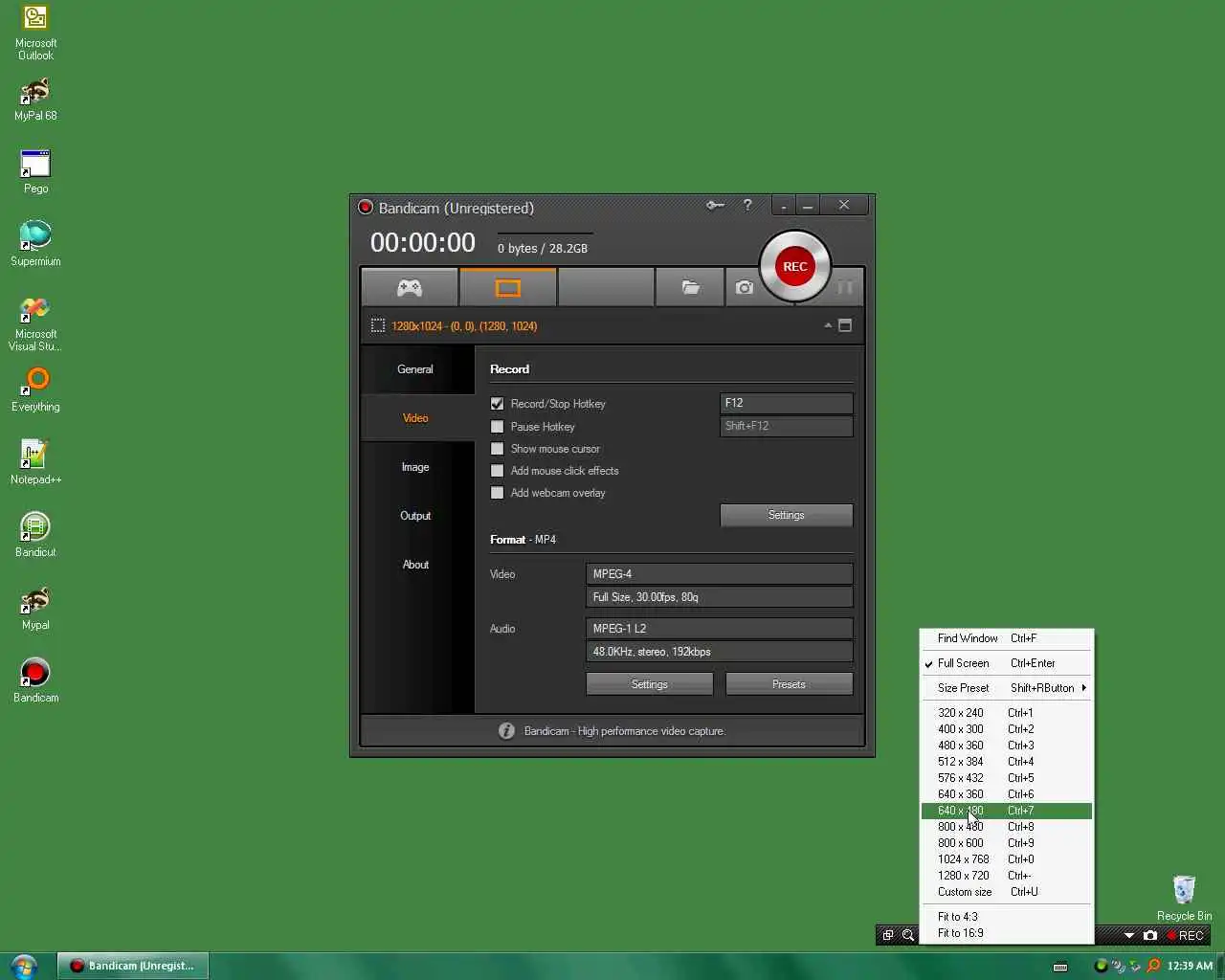The height and width of the screenshot is (980, 1225).
Task: Collapse target bar with small up arrow
Action: [x=828, y=325]
